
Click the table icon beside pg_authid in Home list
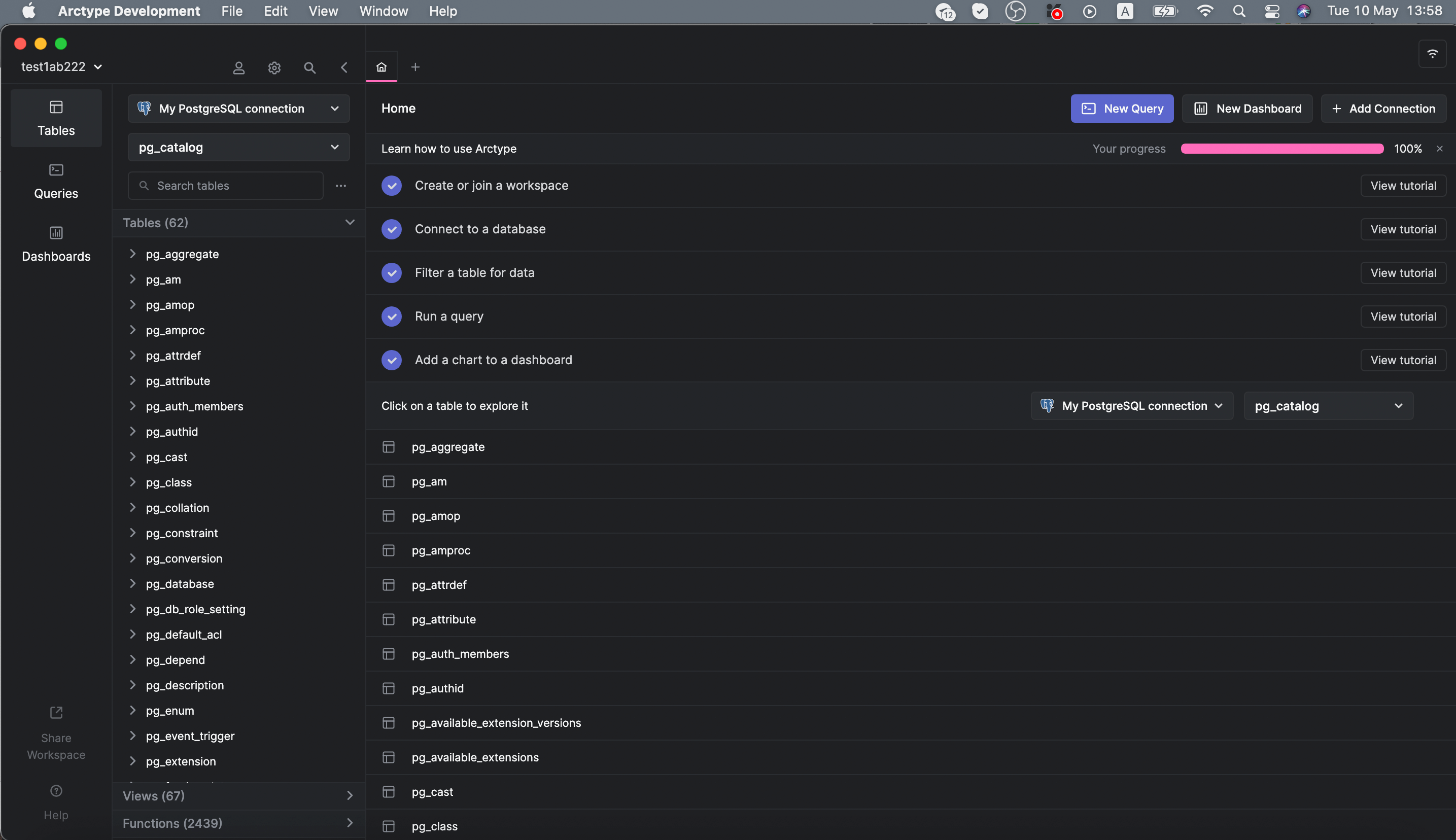pos(389,688)
